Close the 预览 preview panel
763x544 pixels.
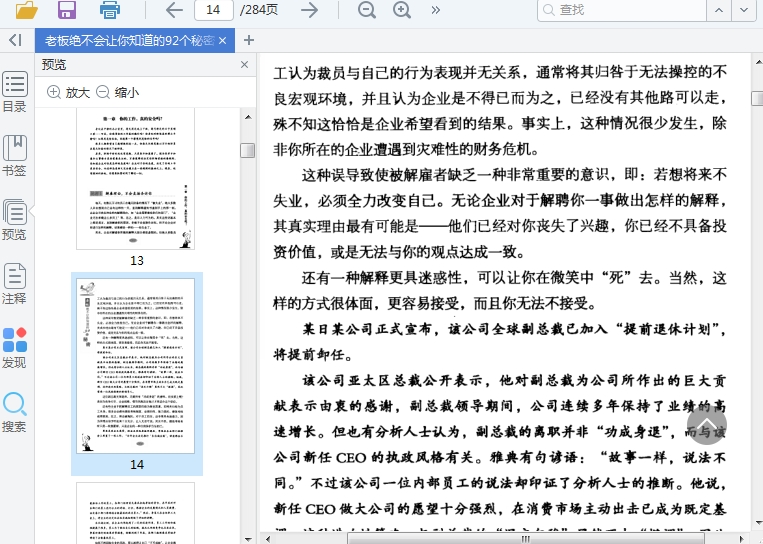coord(245,65)
